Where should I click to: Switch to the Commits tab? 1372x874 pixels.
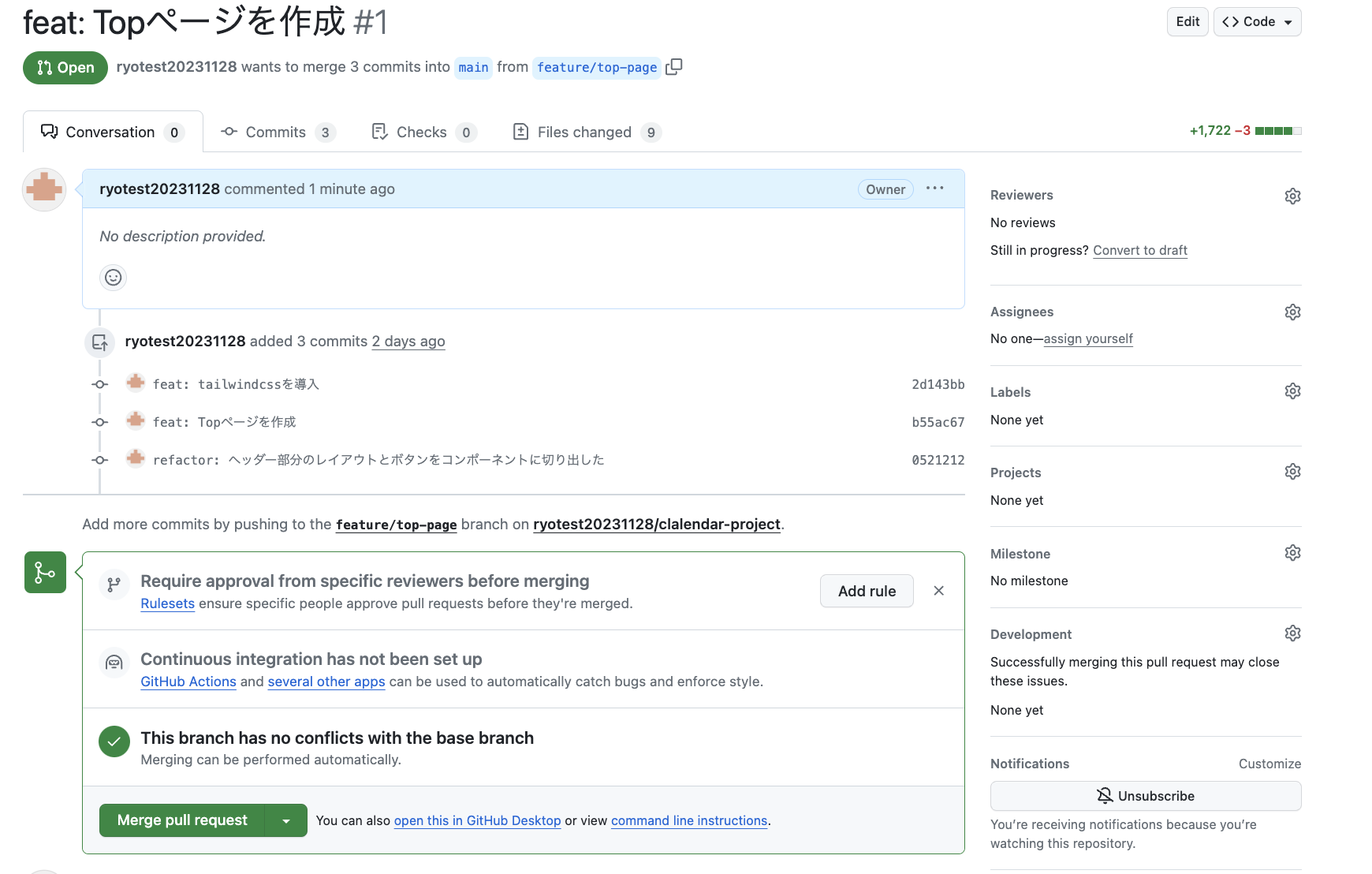pyautogui.click(x=277, y=133)
